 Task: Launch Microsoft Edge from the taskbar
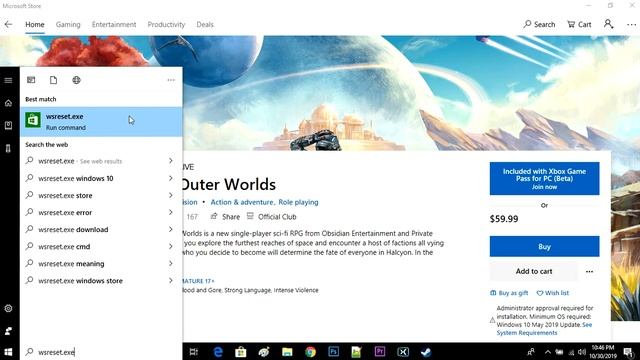218,352
